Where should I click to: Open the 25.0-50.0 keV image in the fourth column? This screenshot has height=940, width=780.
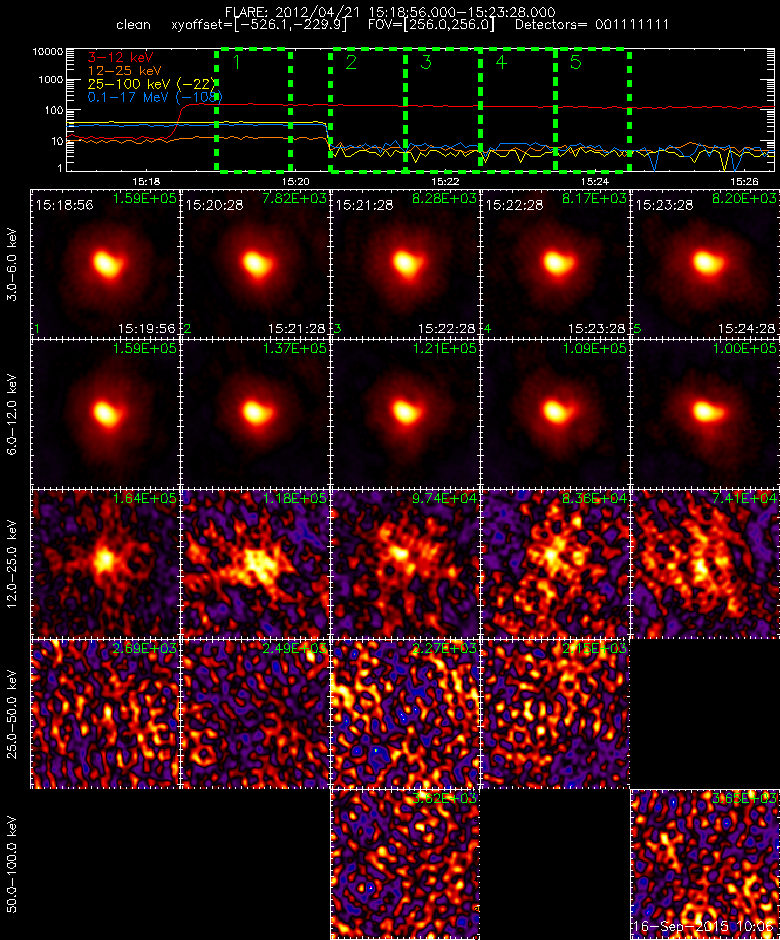pos(555,713)
